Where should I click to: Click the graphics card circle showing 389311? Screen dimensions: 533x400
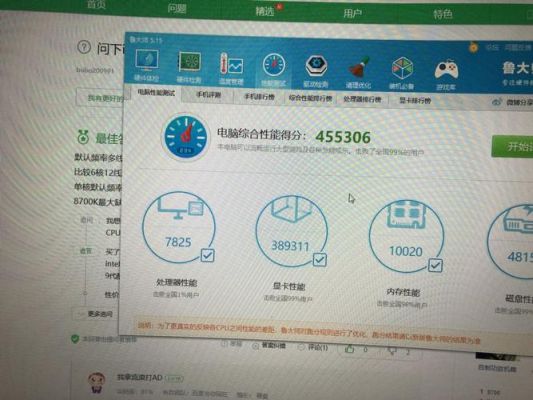pos(292,231)
